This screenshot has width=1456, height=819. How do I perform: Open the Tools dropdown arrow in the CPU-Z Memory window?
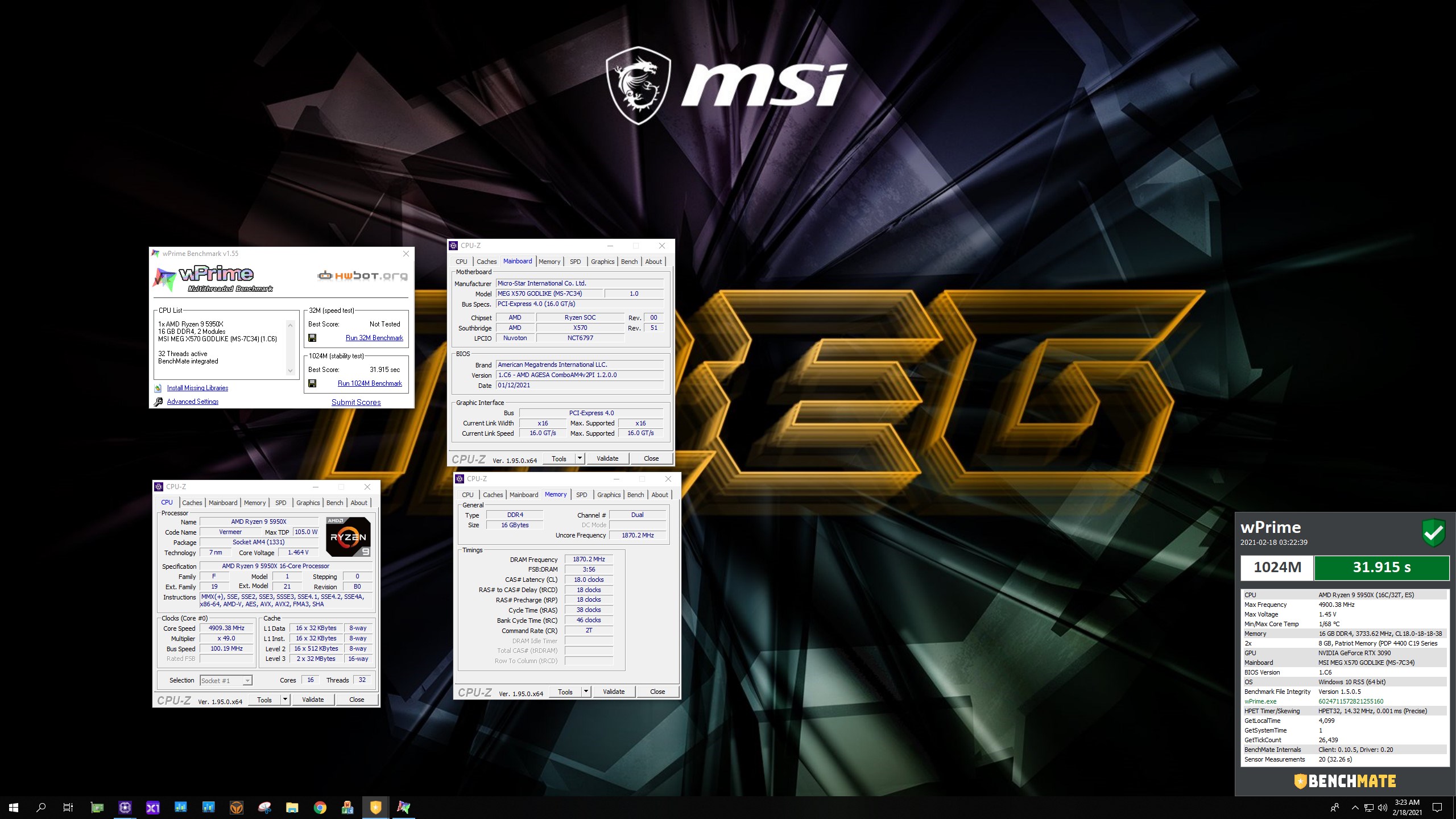[586, 692]
